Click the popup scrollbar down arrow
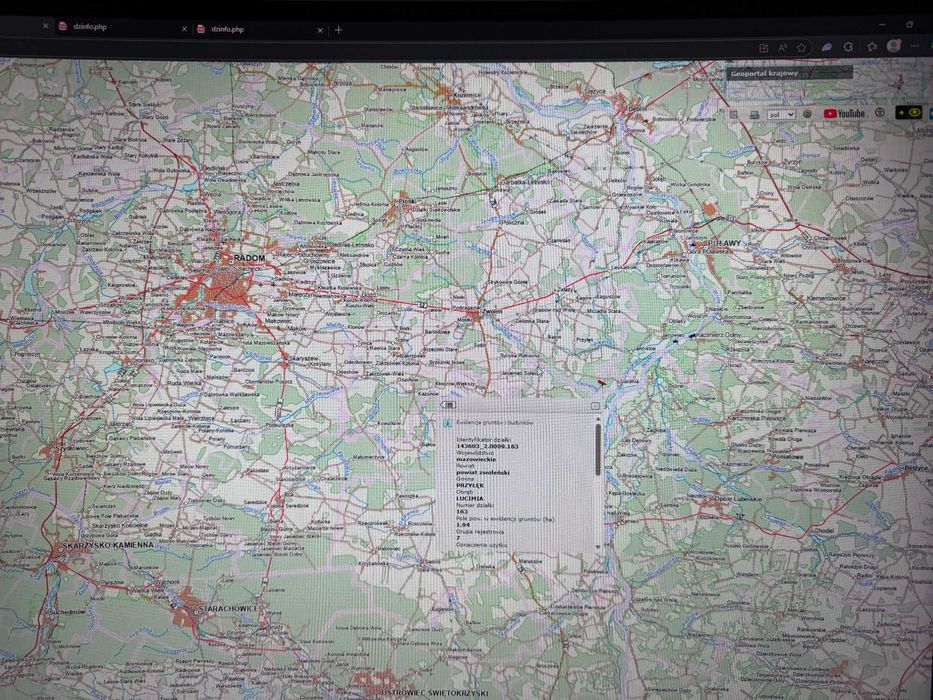This screenshot has height=700, width=933. pyautogui.click(x=597, y=546)
